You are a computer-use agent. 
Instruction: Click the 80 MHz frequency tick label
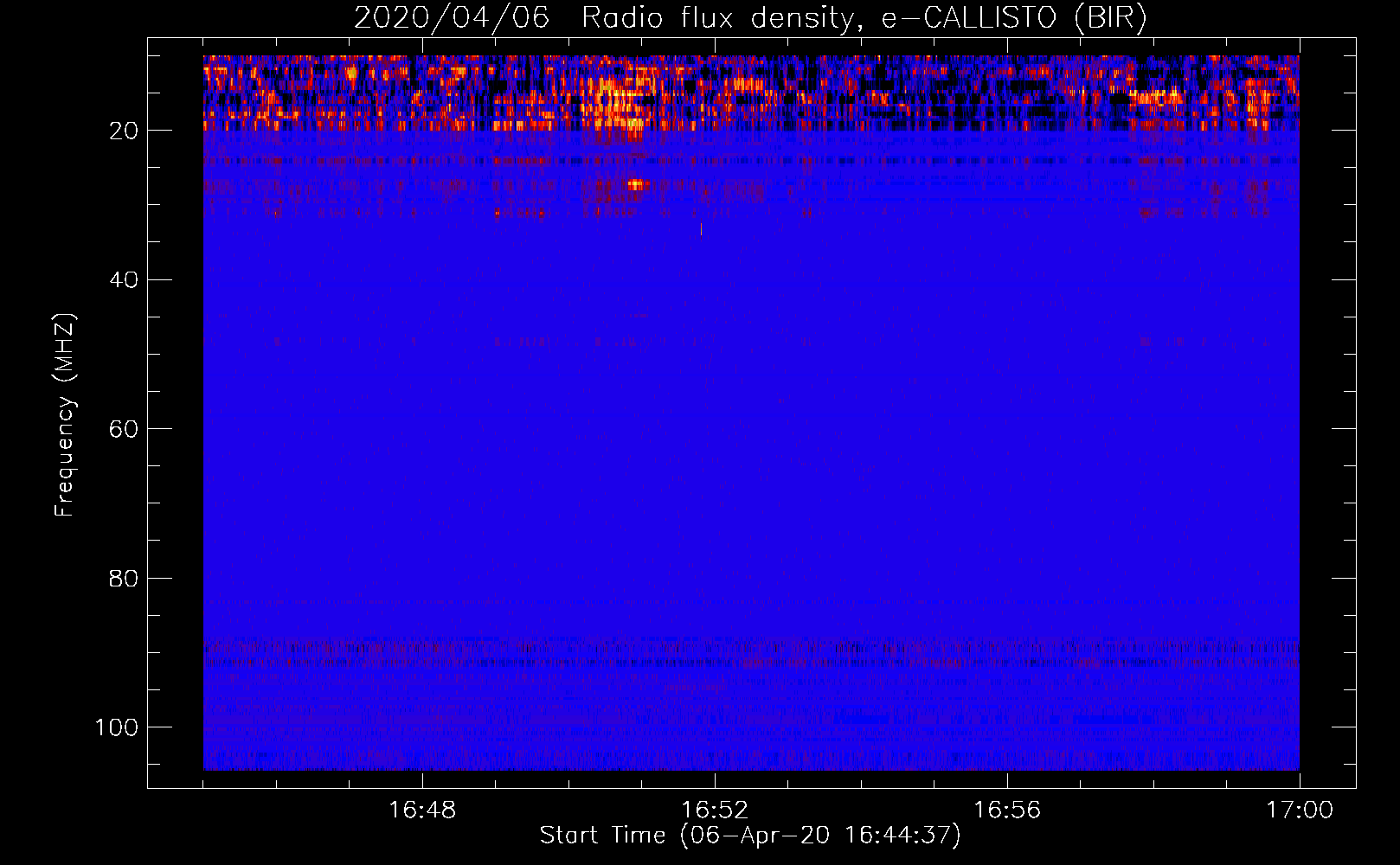point(124,578)
